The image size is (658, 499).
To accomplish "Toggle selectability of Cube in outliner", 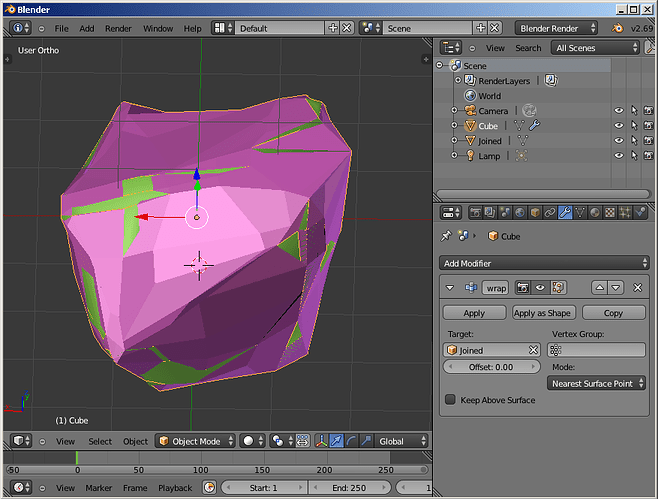I will 634,125.
